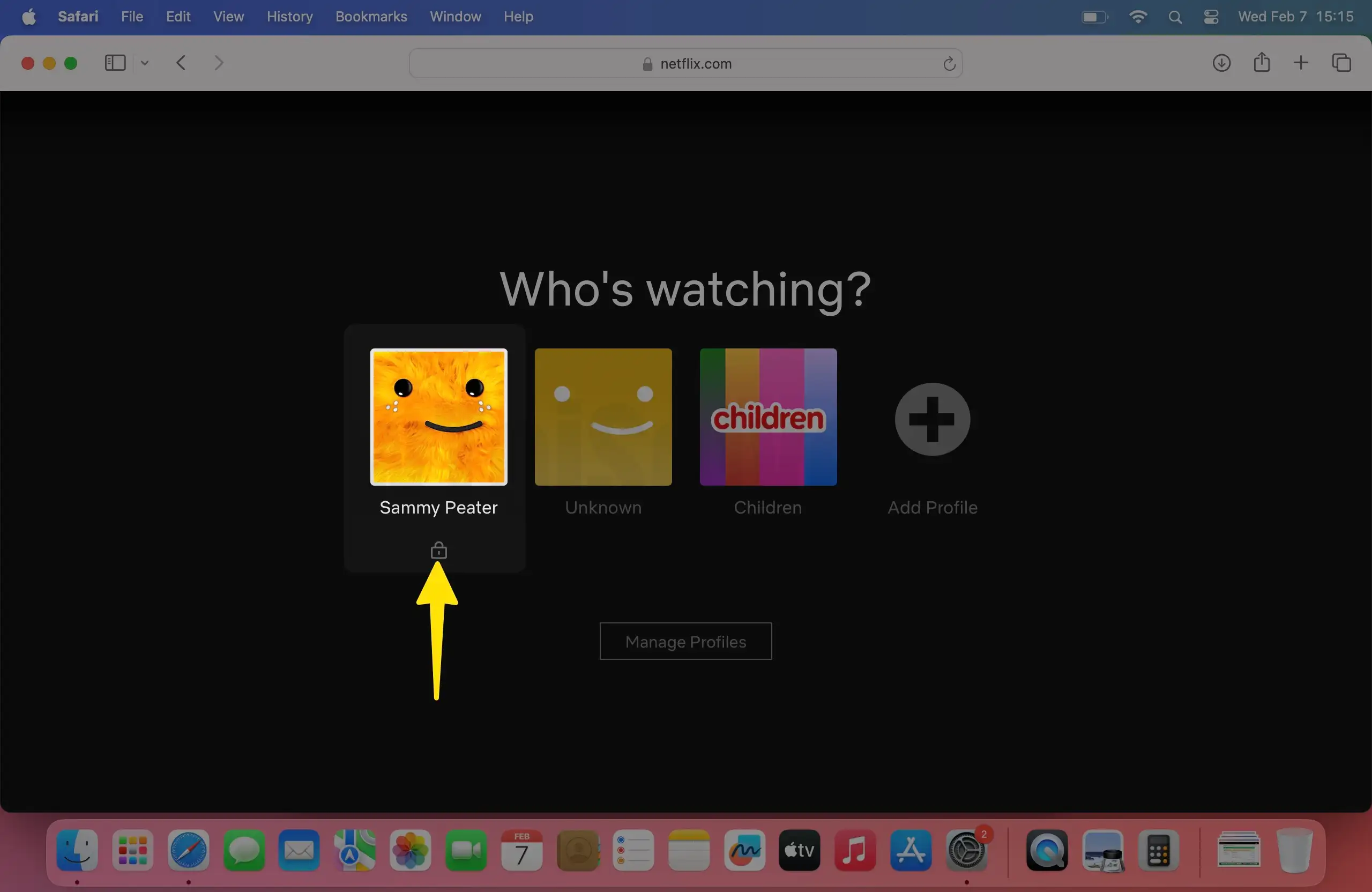
Task: Toggle the Safari sidebar
Action: point(115,63)
